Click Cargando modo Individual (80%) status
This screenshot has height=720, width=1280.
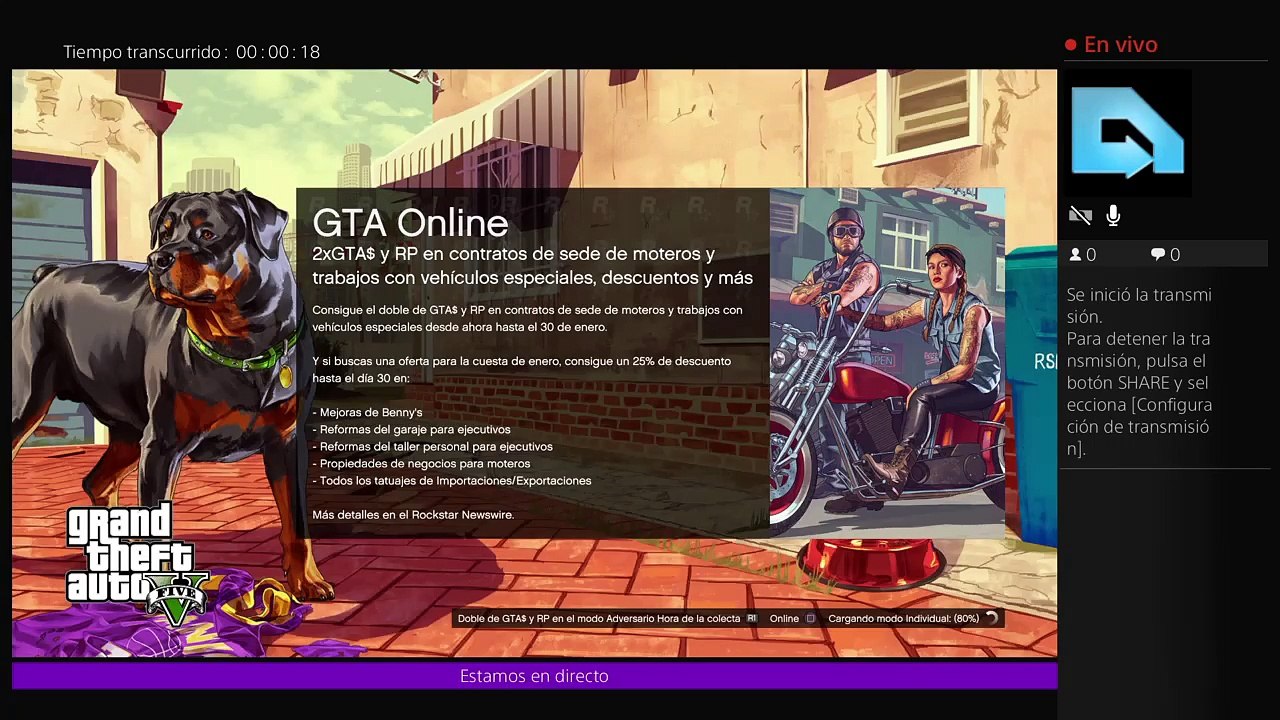pyautogui.click(x=903, y=619)
